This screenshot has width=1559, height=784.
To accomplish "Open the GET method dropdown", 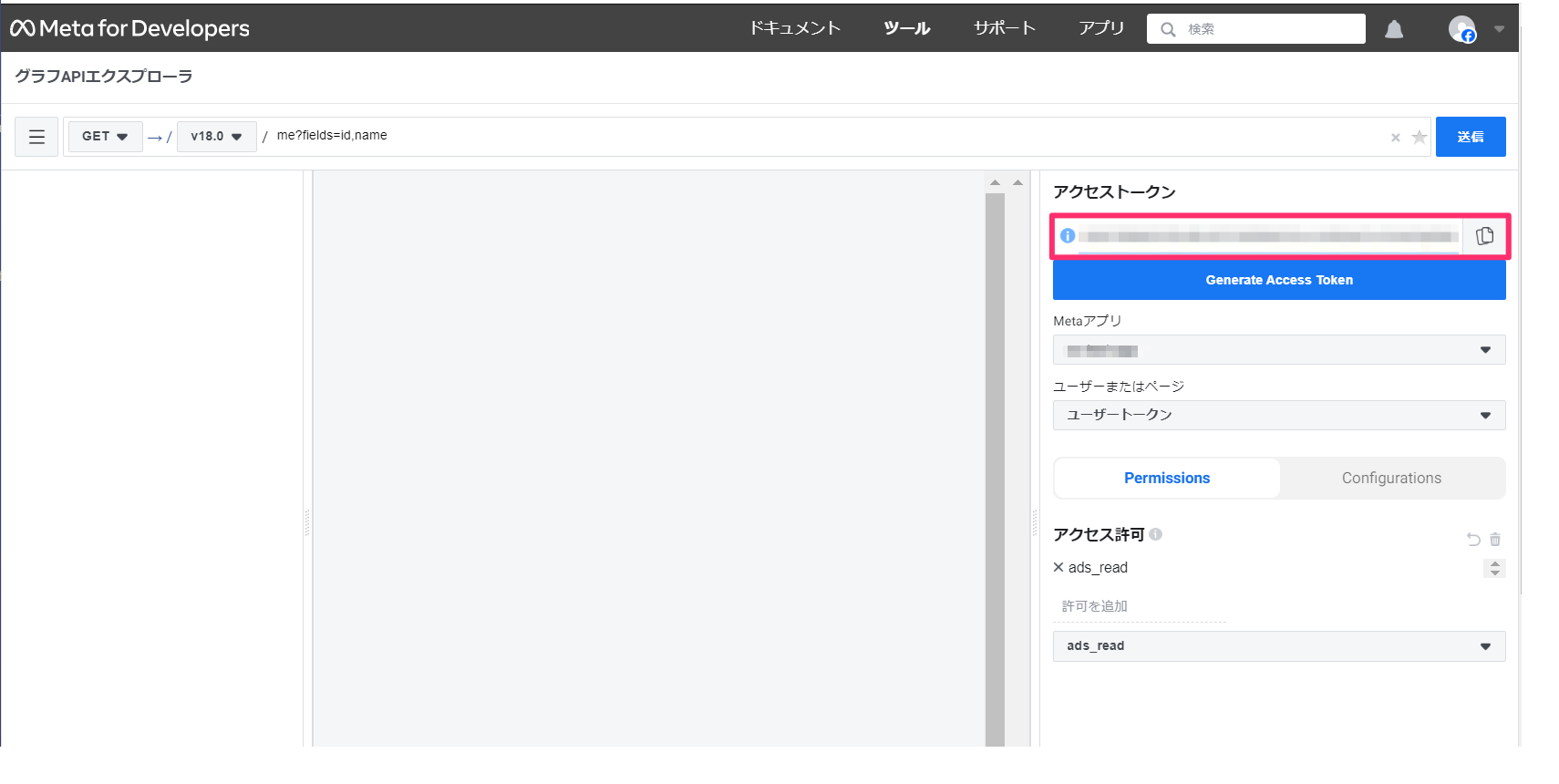I will [x=105, y=137].
